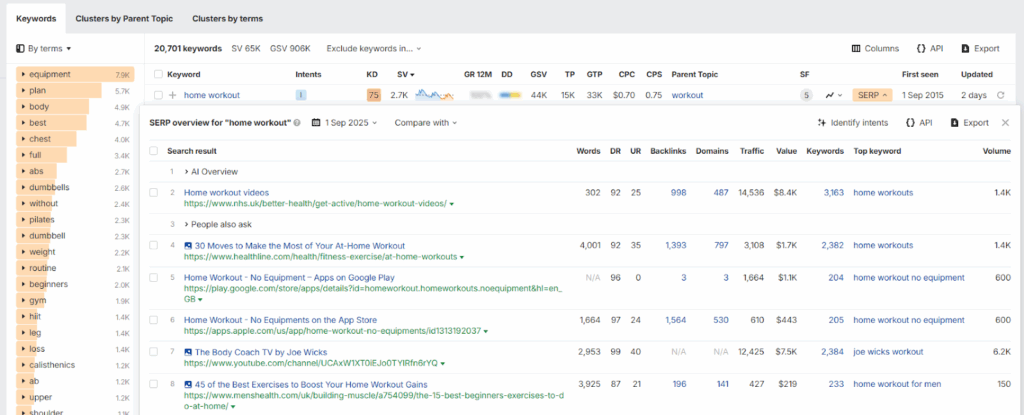Image resolution: width=1024 pixels, height=415 pixels.
Task: Sort by the SV column header
Action: tap(406, 75)
